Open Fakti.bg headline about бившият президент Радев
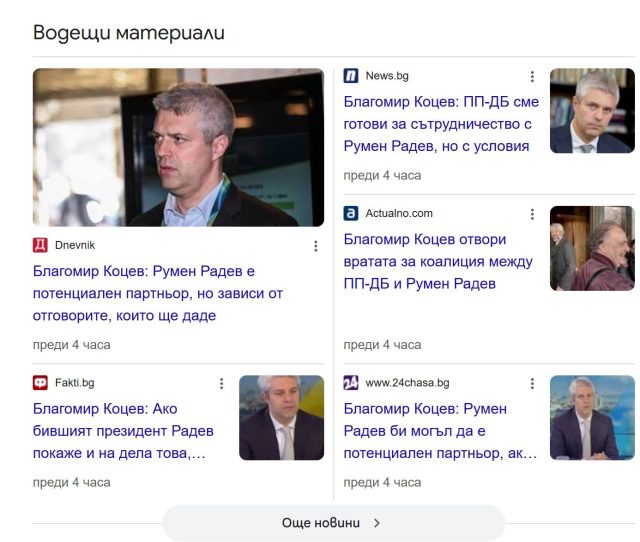Screen dimensions: 640x542 tap(124, 431)
